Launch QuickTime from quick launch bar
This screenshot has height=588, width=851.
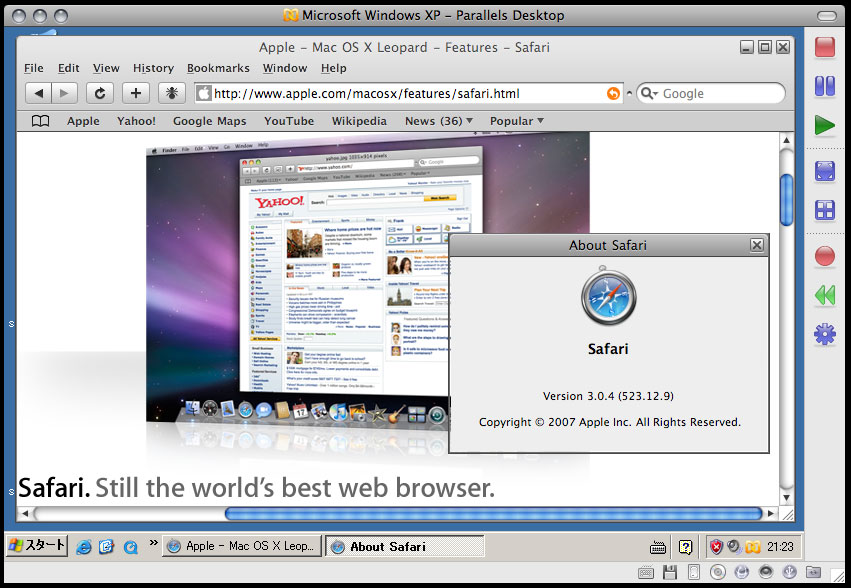pos(130,547)
